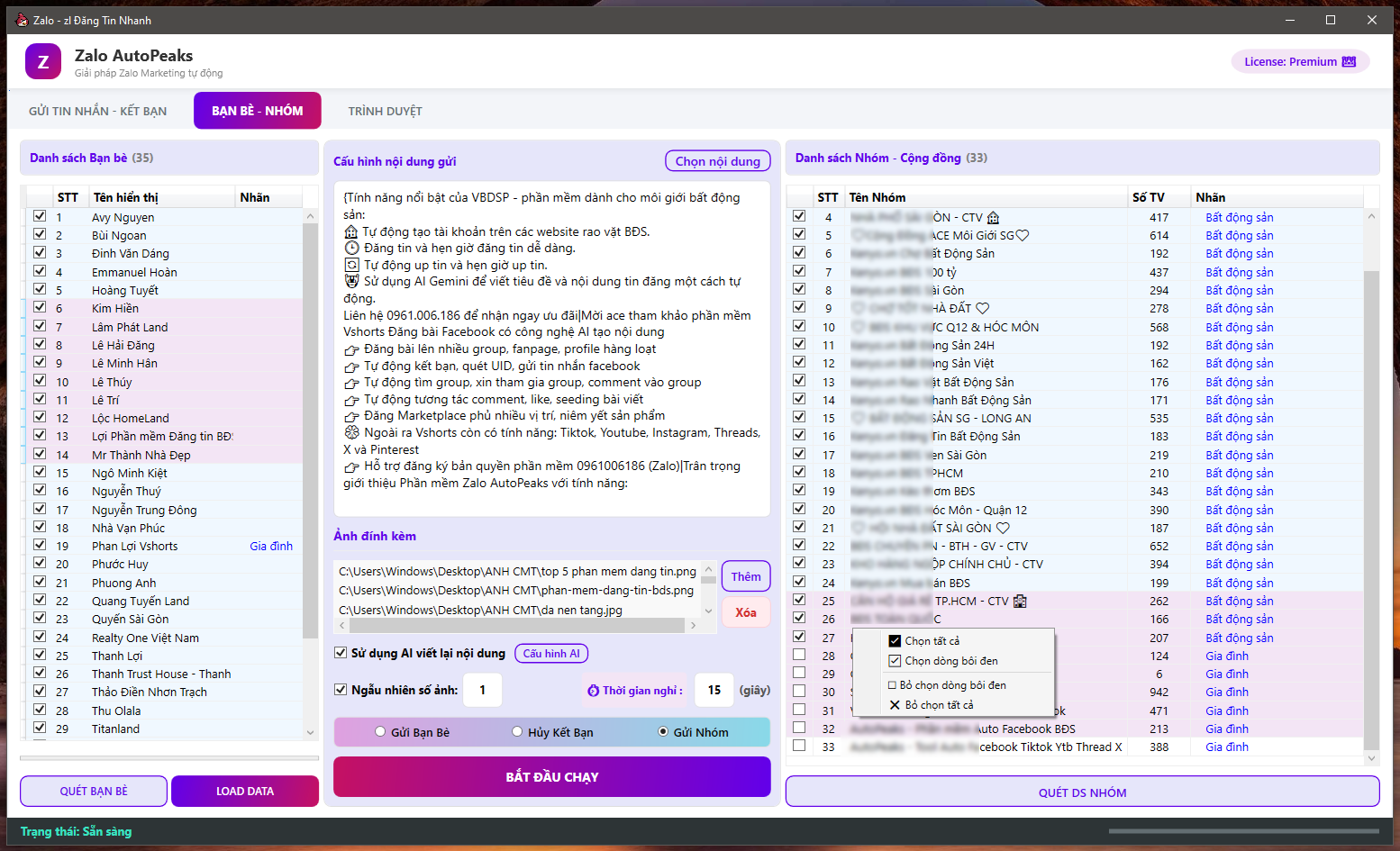Click the house icon in group row 4
The height and width of the screenshot is (851, 1400).
993,218
